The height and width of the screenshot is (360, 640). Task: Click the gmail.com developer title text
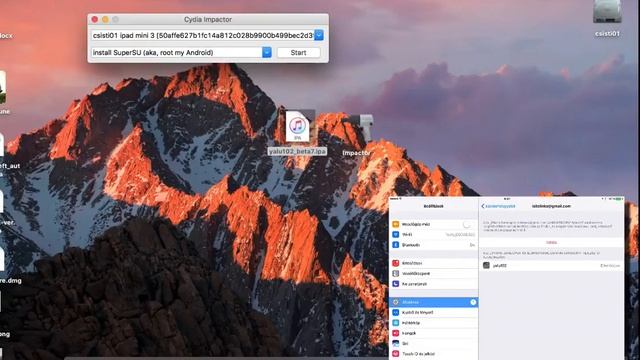tap(551, 206)
